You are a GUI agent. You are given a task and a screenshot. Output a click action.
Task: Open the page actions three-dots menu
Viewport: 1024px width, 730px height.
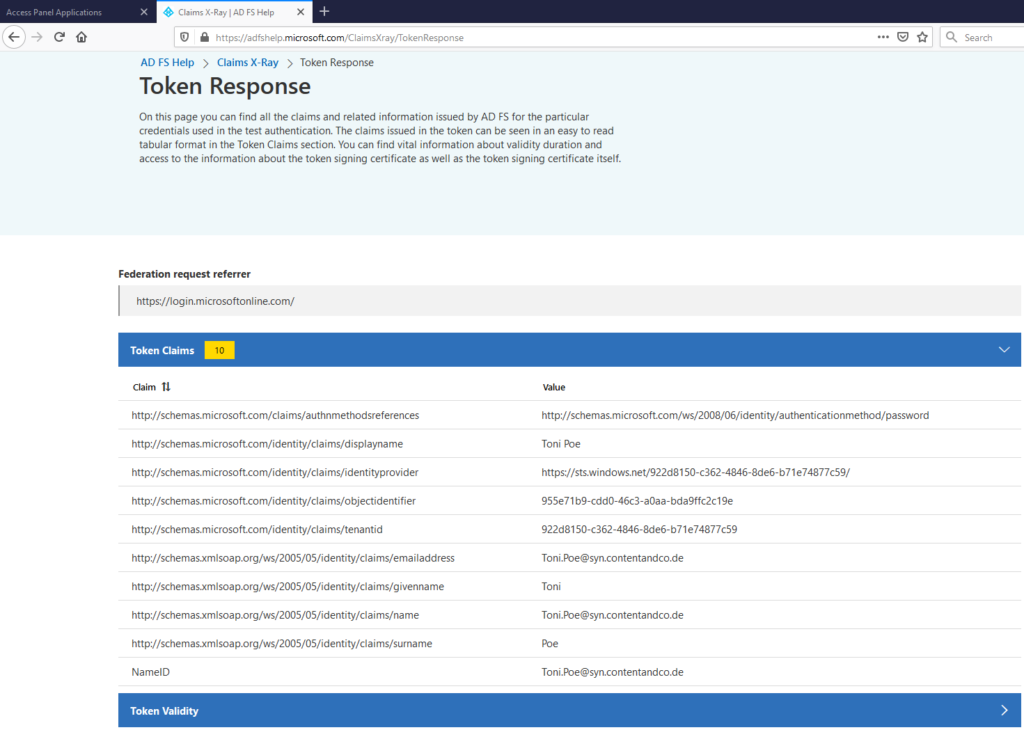[883, 37]
